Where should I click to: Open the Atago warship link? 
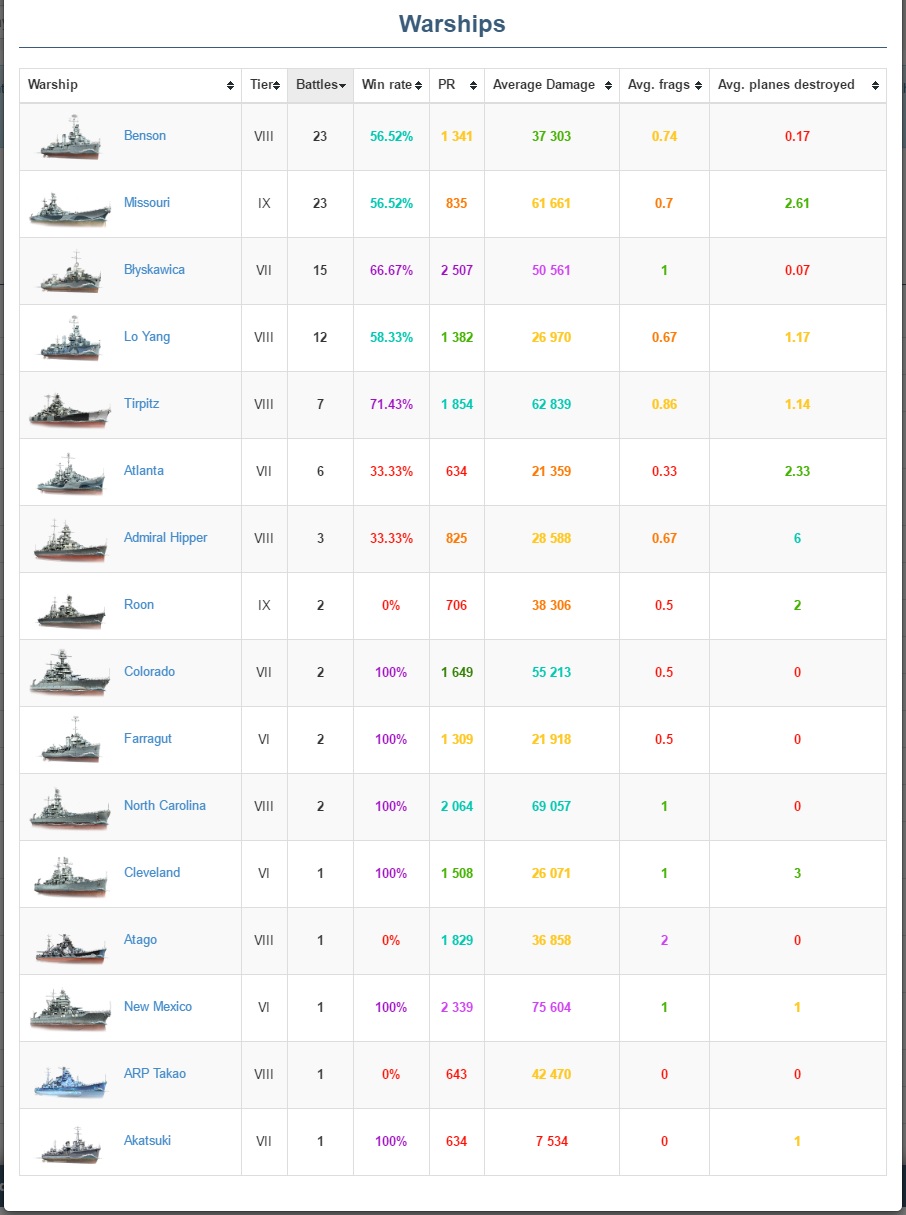coord(140,939)
